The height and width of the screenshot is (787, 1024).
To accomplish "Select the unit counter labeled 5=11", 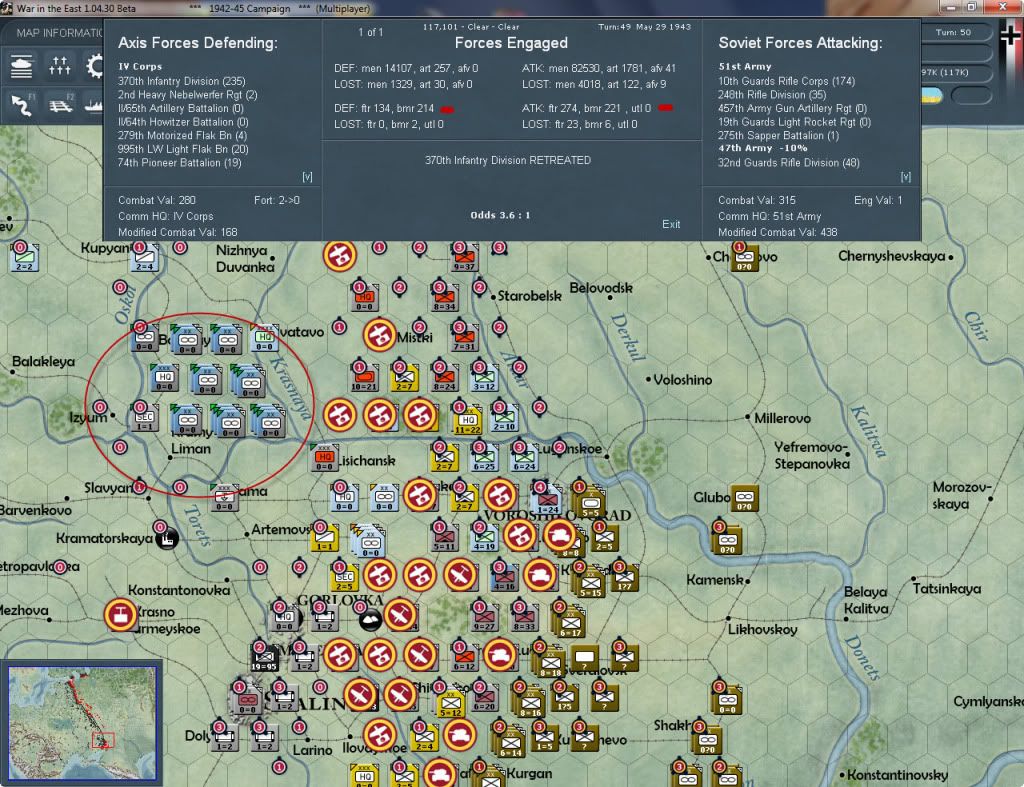I will tap(444, 538).
